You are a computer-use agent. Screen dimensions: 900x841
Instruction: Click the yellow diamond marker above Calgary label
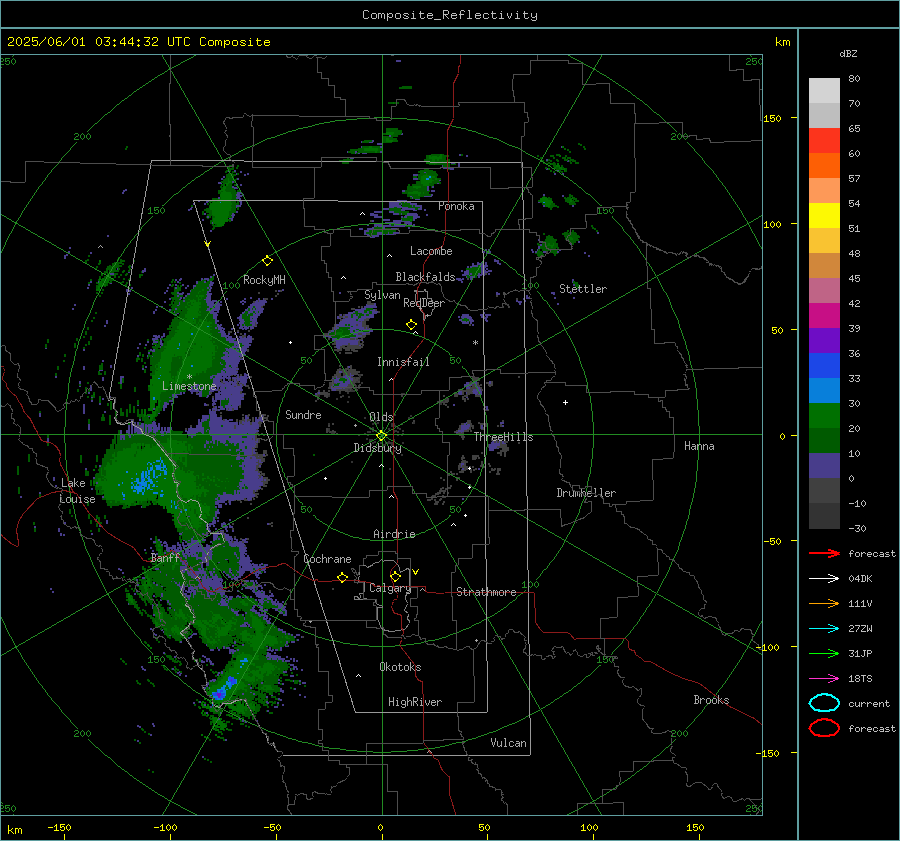[x=395, y=576]
